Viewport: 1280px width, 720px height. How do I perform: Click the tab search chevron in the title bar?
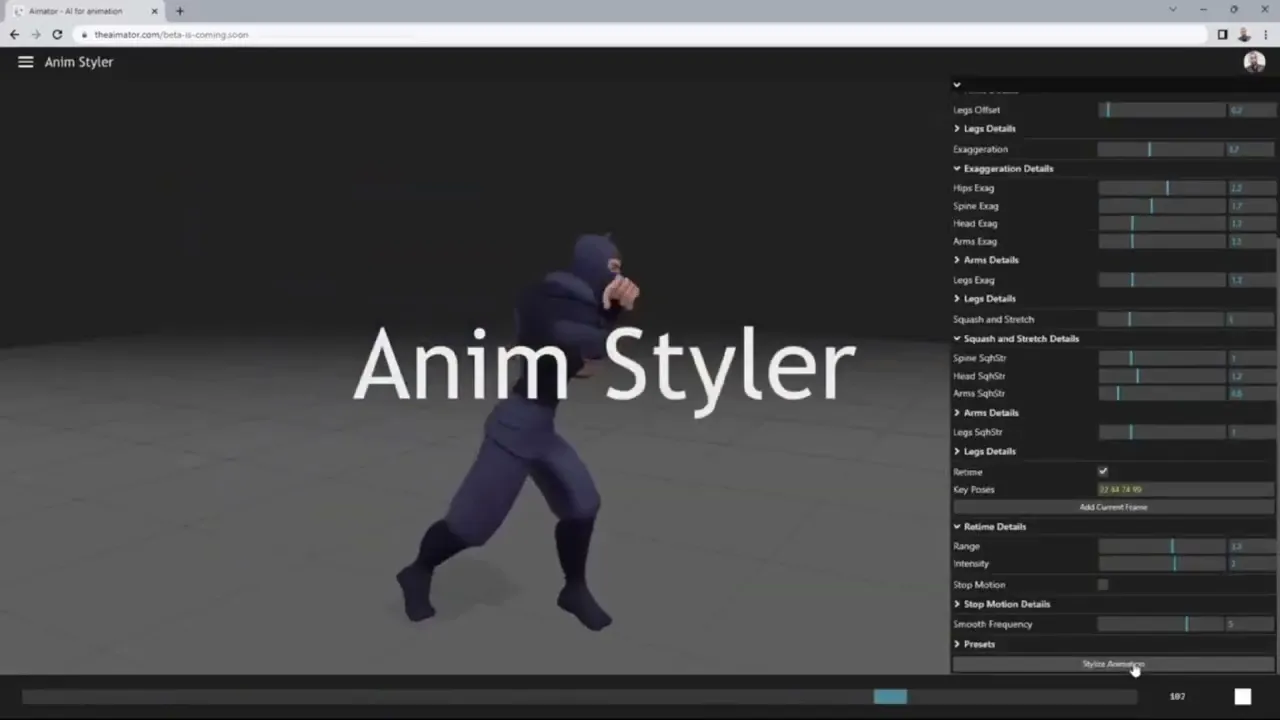(1173, 10)
